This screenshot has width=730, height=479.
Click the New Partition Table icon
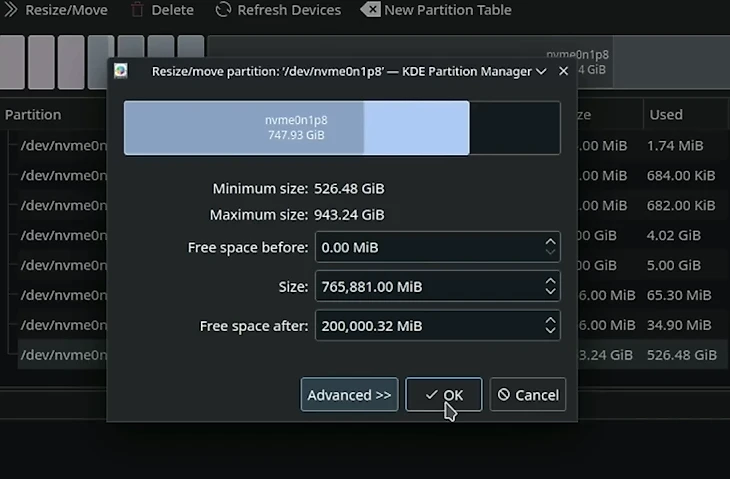[370, 10]
